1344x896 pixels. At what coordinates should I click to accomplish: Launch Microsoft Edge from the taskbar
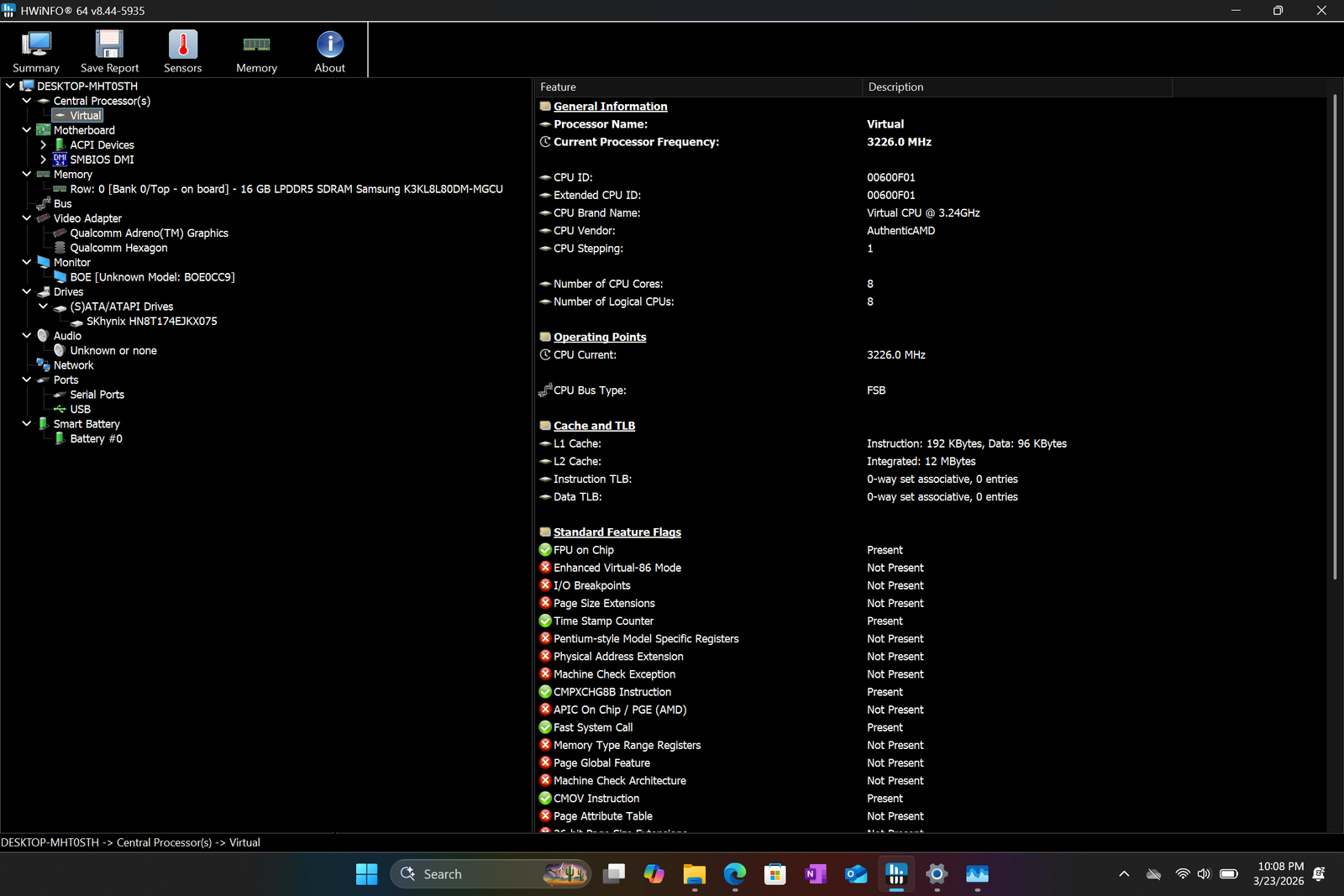tap(734, 873)
